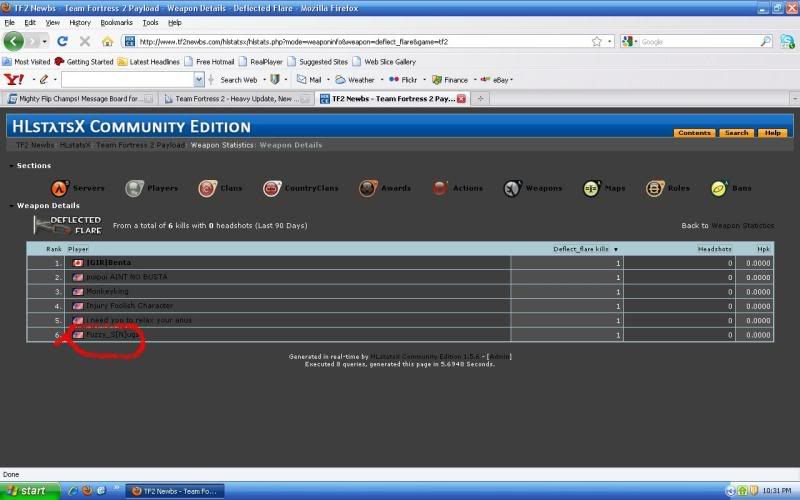Click the search magnifier icon in Google box
The height and width of the screenshot is (500, 800).
[x=766, y=41]
